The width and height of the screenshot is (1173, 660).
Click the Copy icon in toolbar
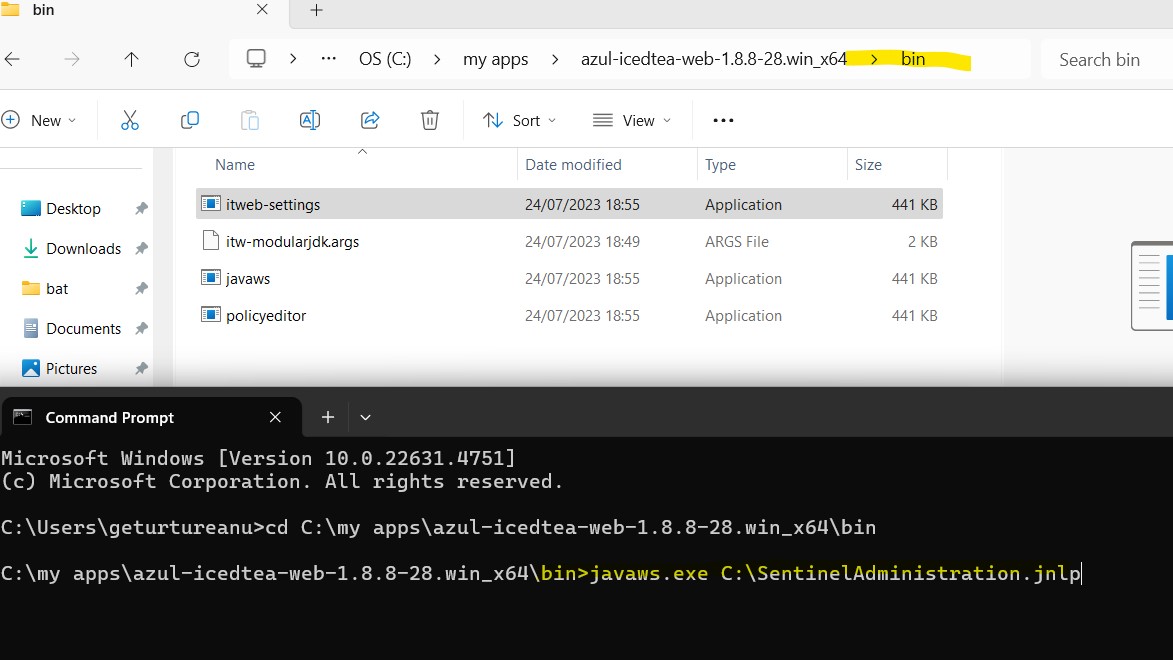point(189,120)
